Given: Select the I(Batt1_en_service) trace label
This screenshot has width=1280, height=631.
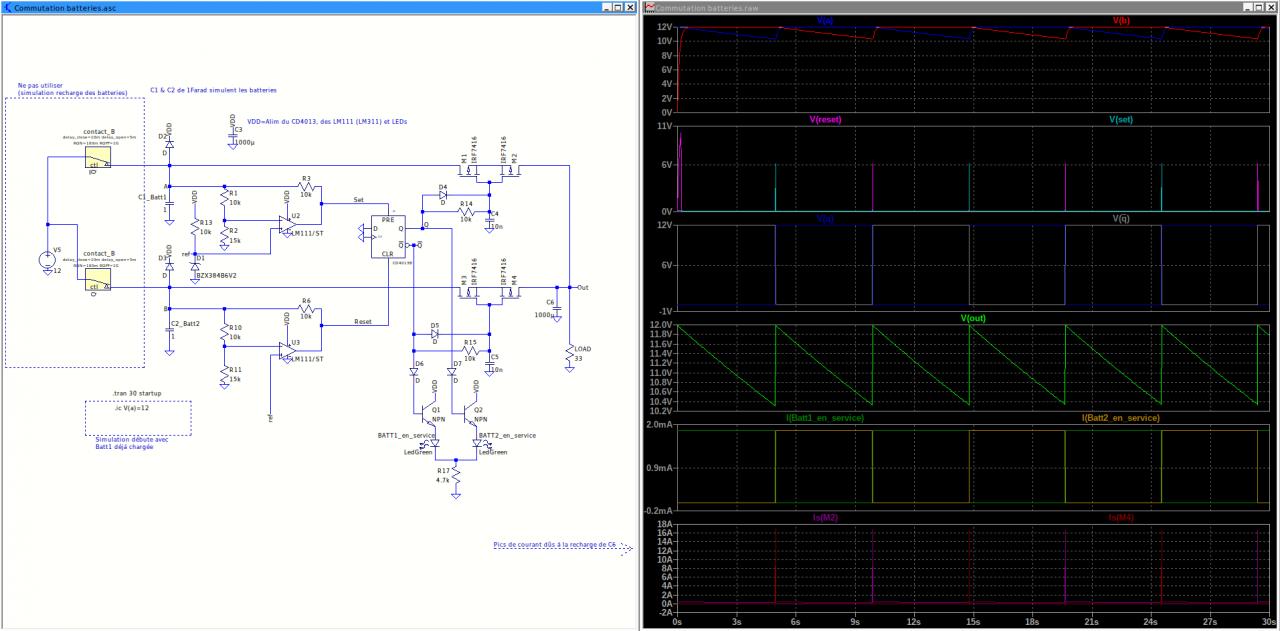Looking at the screenshot, I should tap(825, 417).
